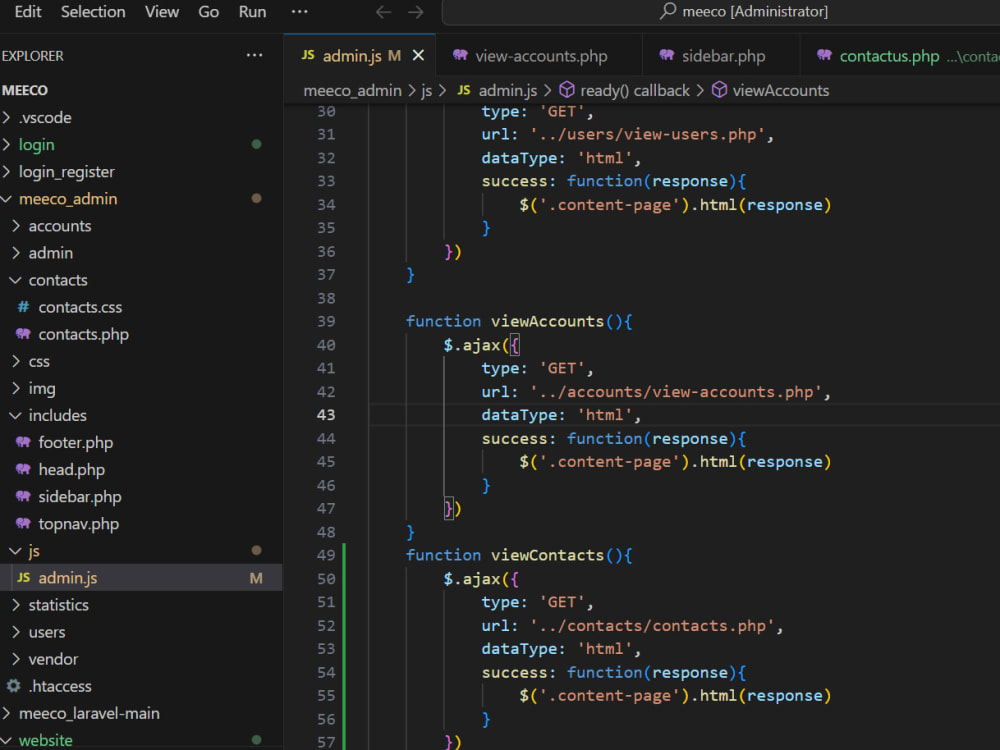Open the Edit menu
This screenshot has width=1000, height=750.
tap(27, 11)
